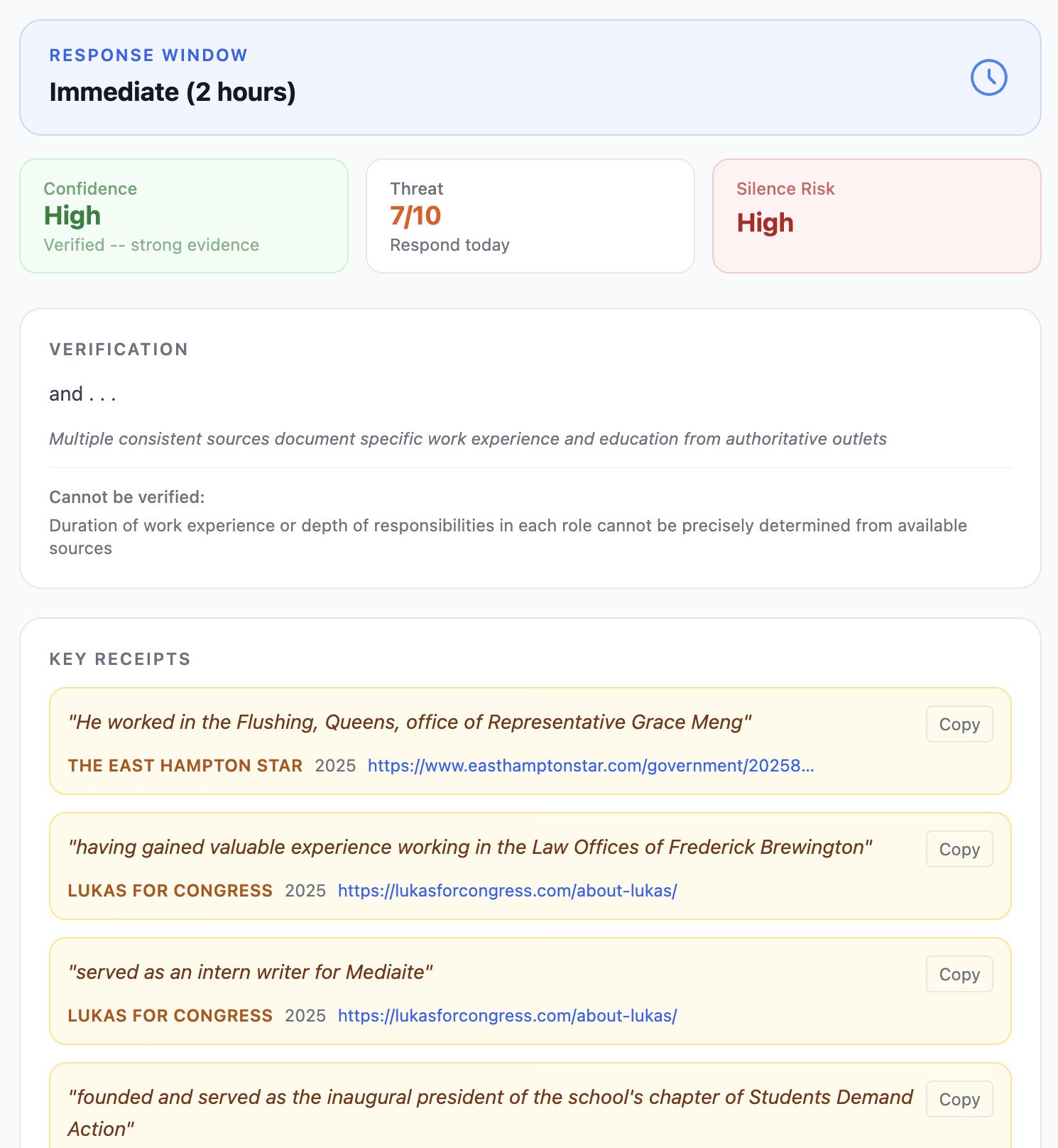1058x1148 pixels.
Task: Click the Verification section heading
Action: [119, 350]
